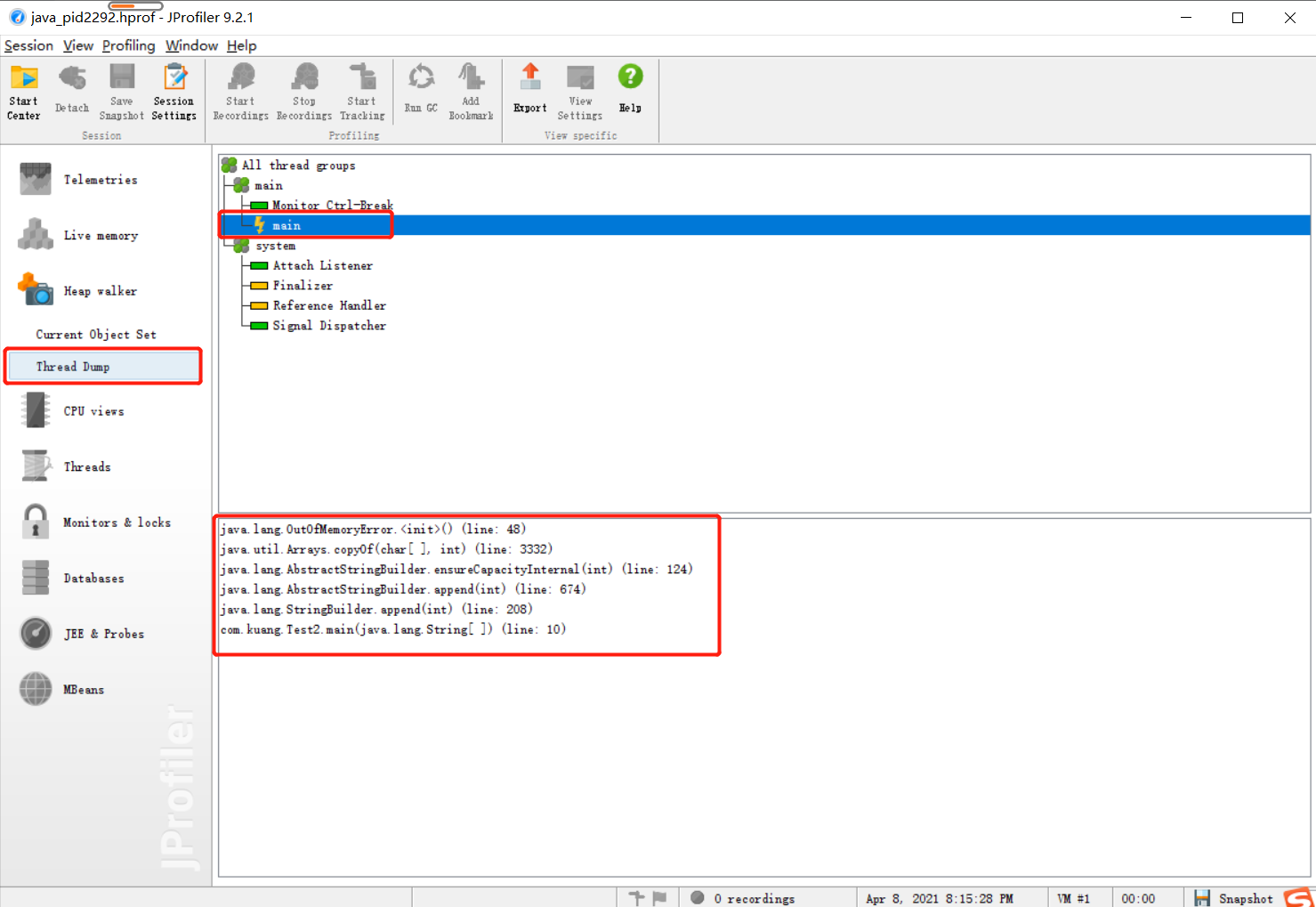Click the 0 recordings status text

click(x=755, y=899)
